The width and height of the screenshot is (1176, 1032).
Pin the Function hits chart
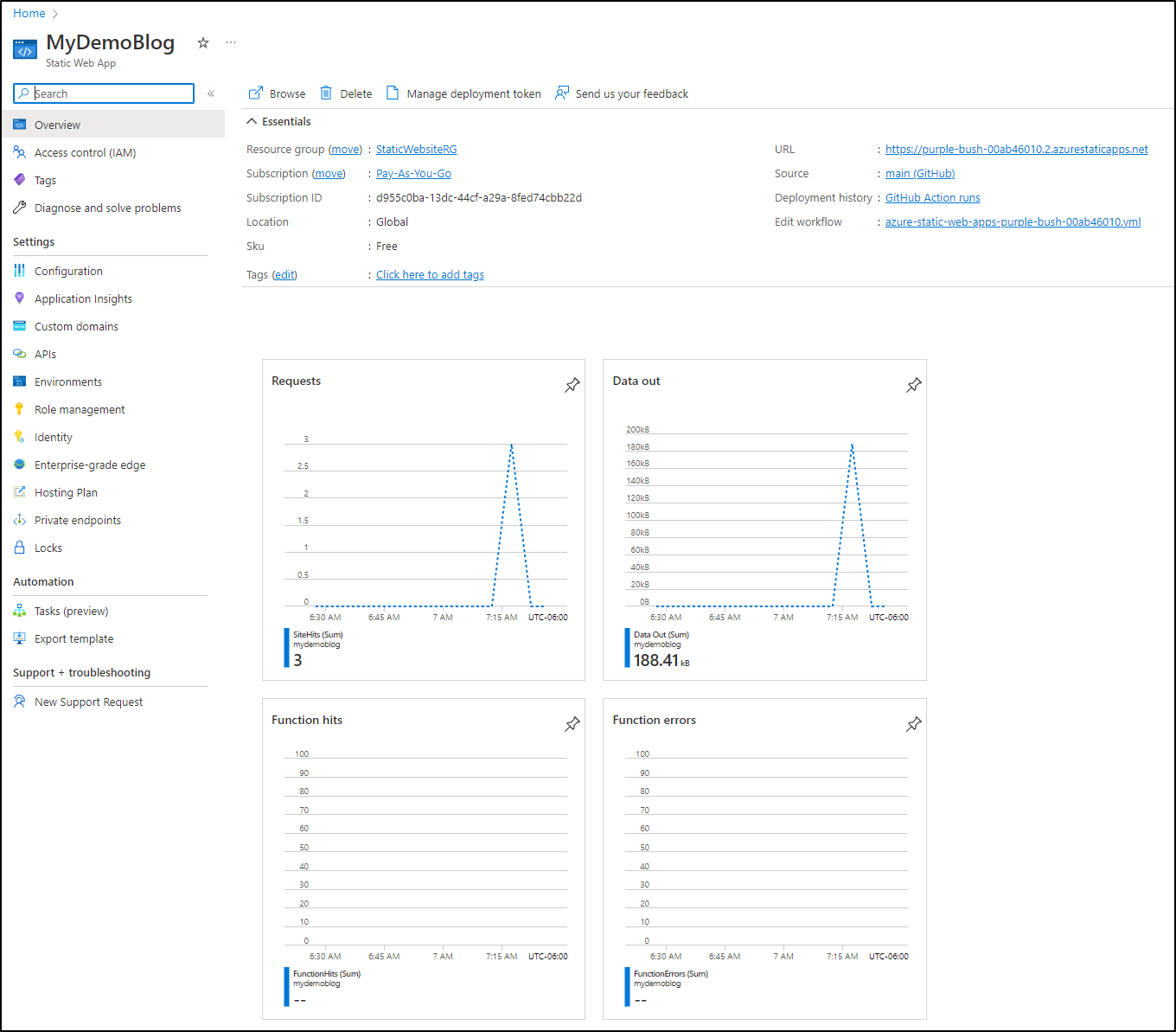(572, 724)
